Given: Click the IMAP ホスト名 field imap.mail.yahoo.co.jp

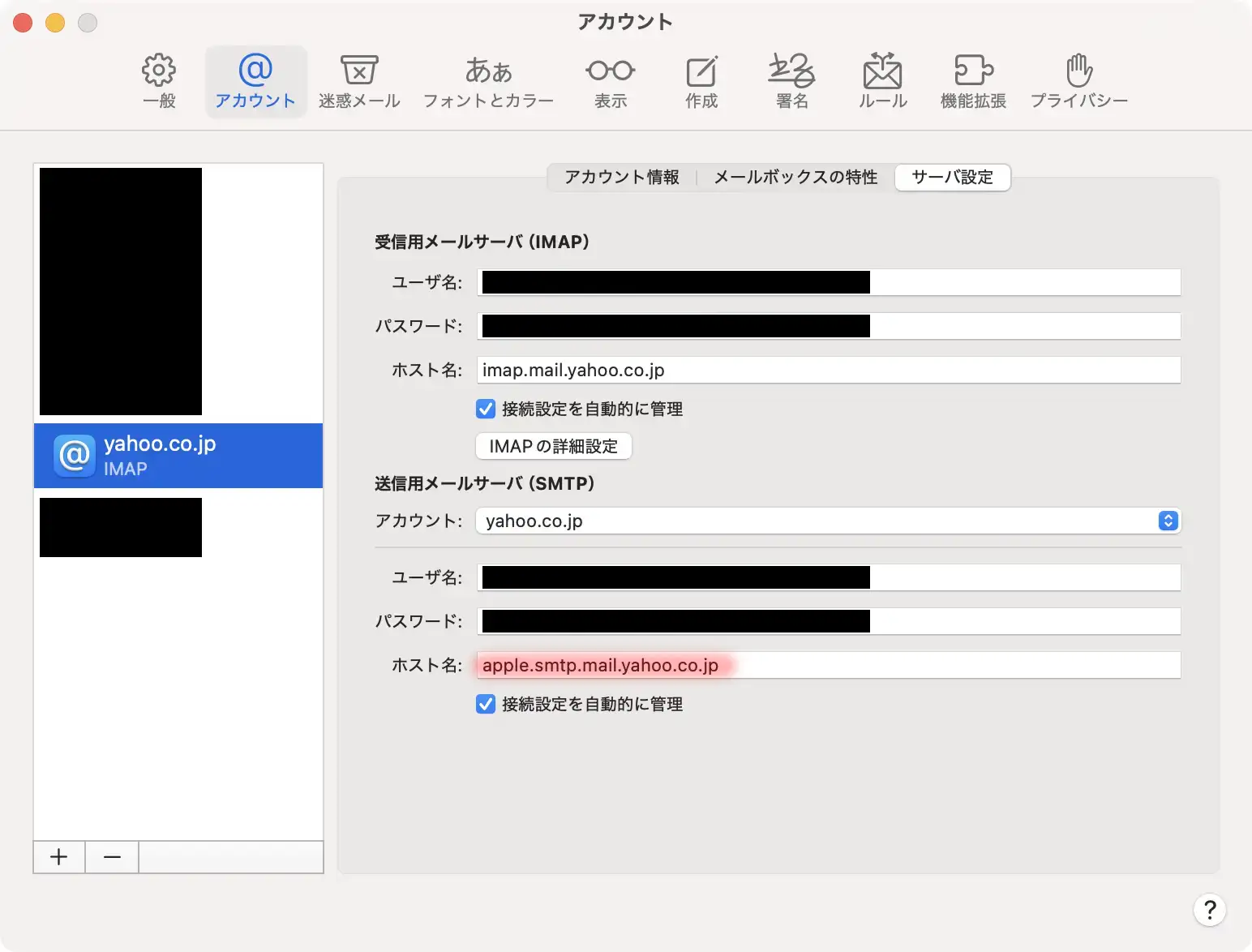Looking at the screenshot, I should pyautogui.click(x=827, y=370).
